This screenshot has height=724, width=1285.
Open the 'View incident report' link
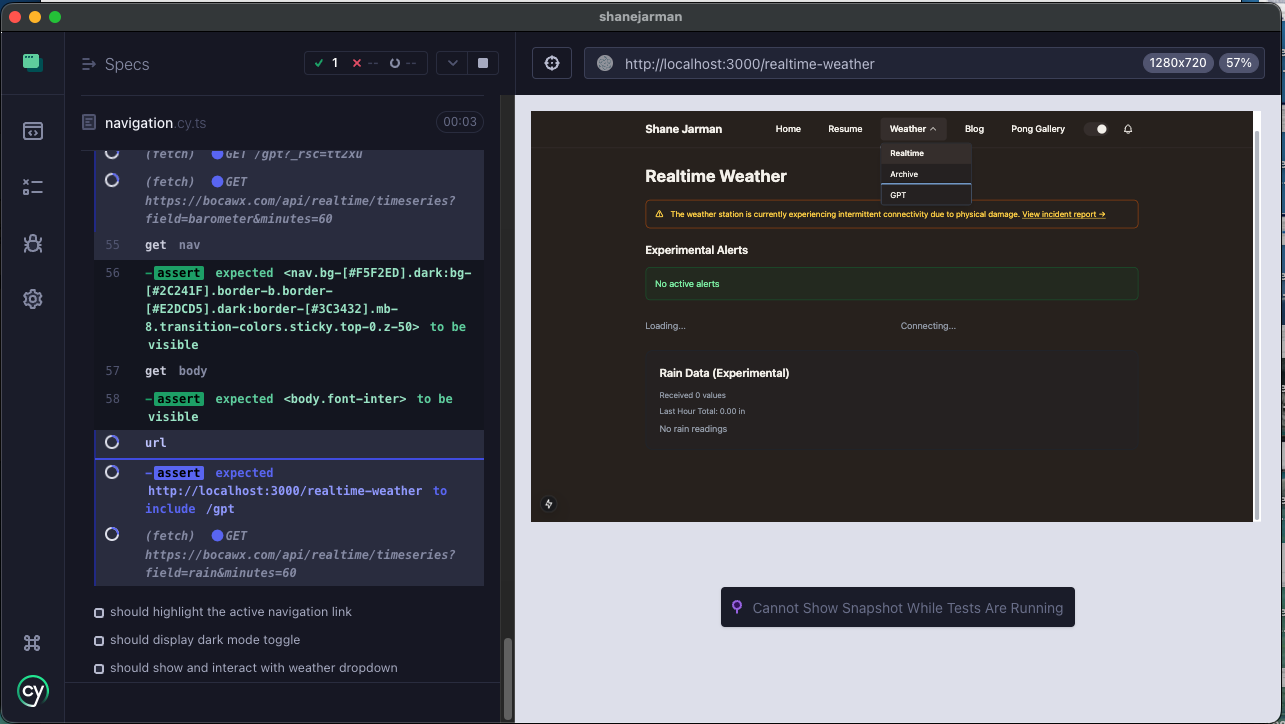pyautogui.click(x=1063, y=214)
